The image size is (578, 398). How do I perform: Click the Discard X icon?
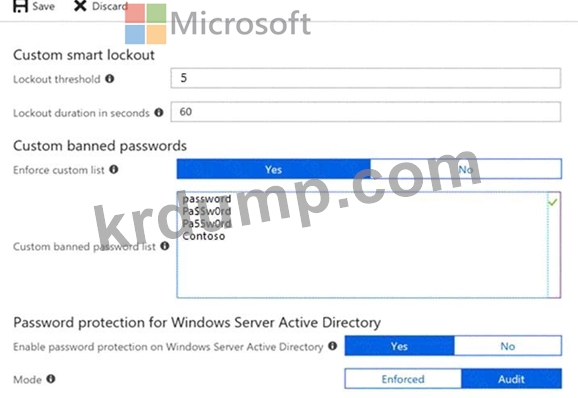[80, 6]
